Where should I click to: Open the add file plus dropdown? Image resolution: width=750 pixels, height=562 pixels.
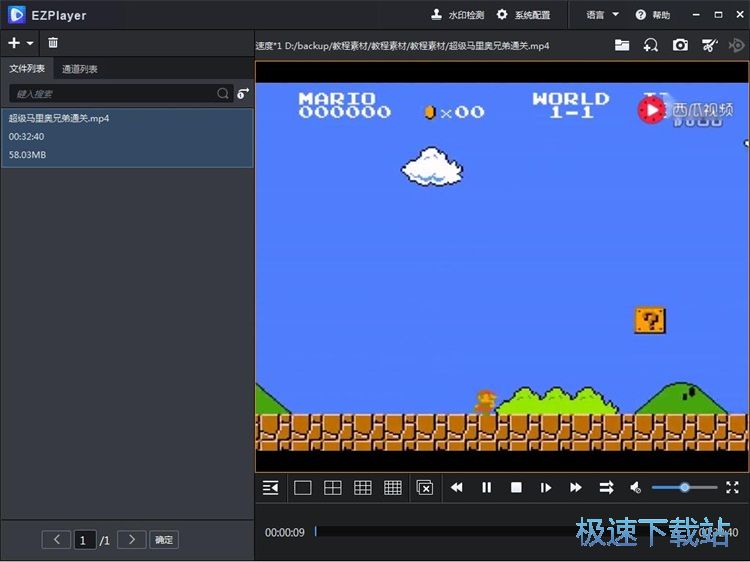[20, 43]
